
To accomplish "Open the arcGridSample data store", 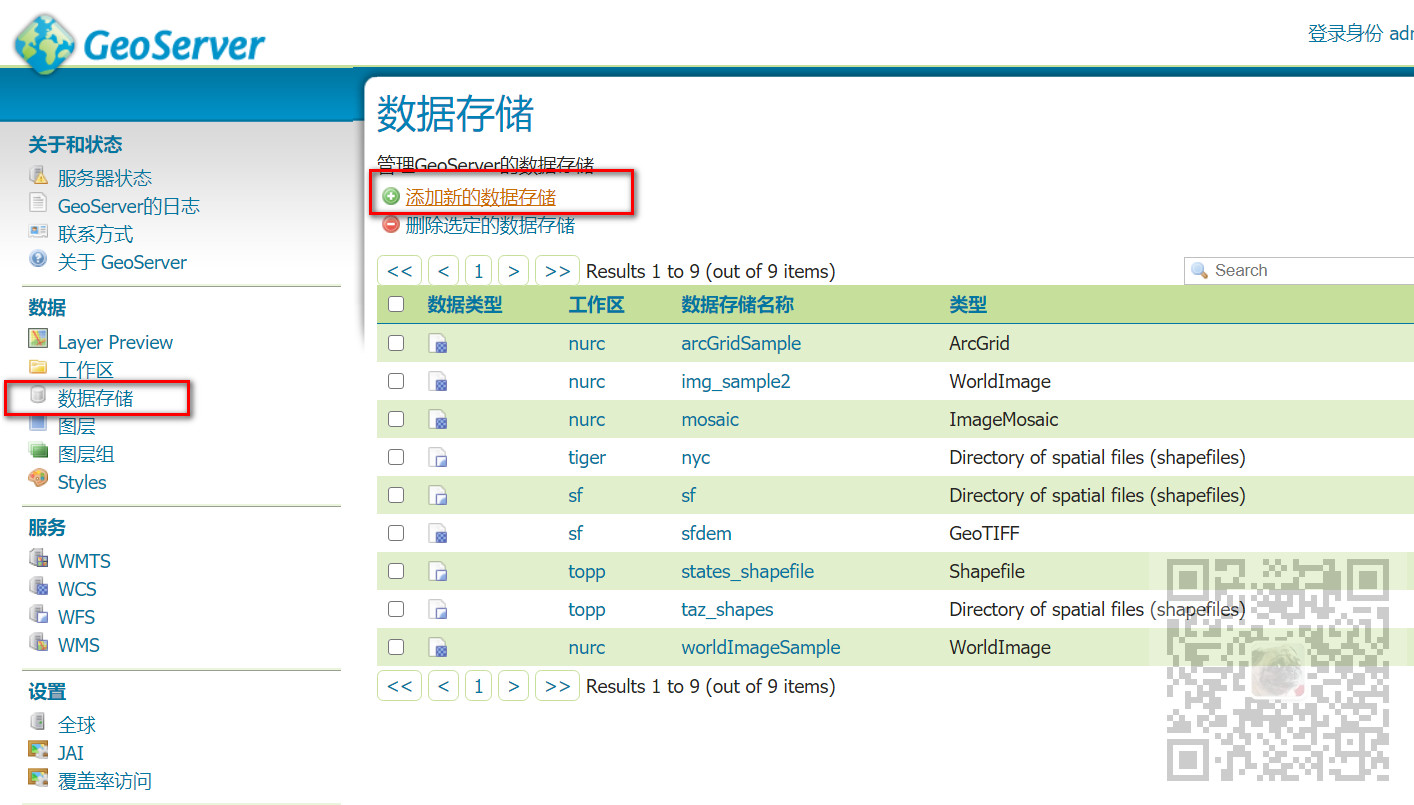I will pyautogui.click(x=741, y=343).
